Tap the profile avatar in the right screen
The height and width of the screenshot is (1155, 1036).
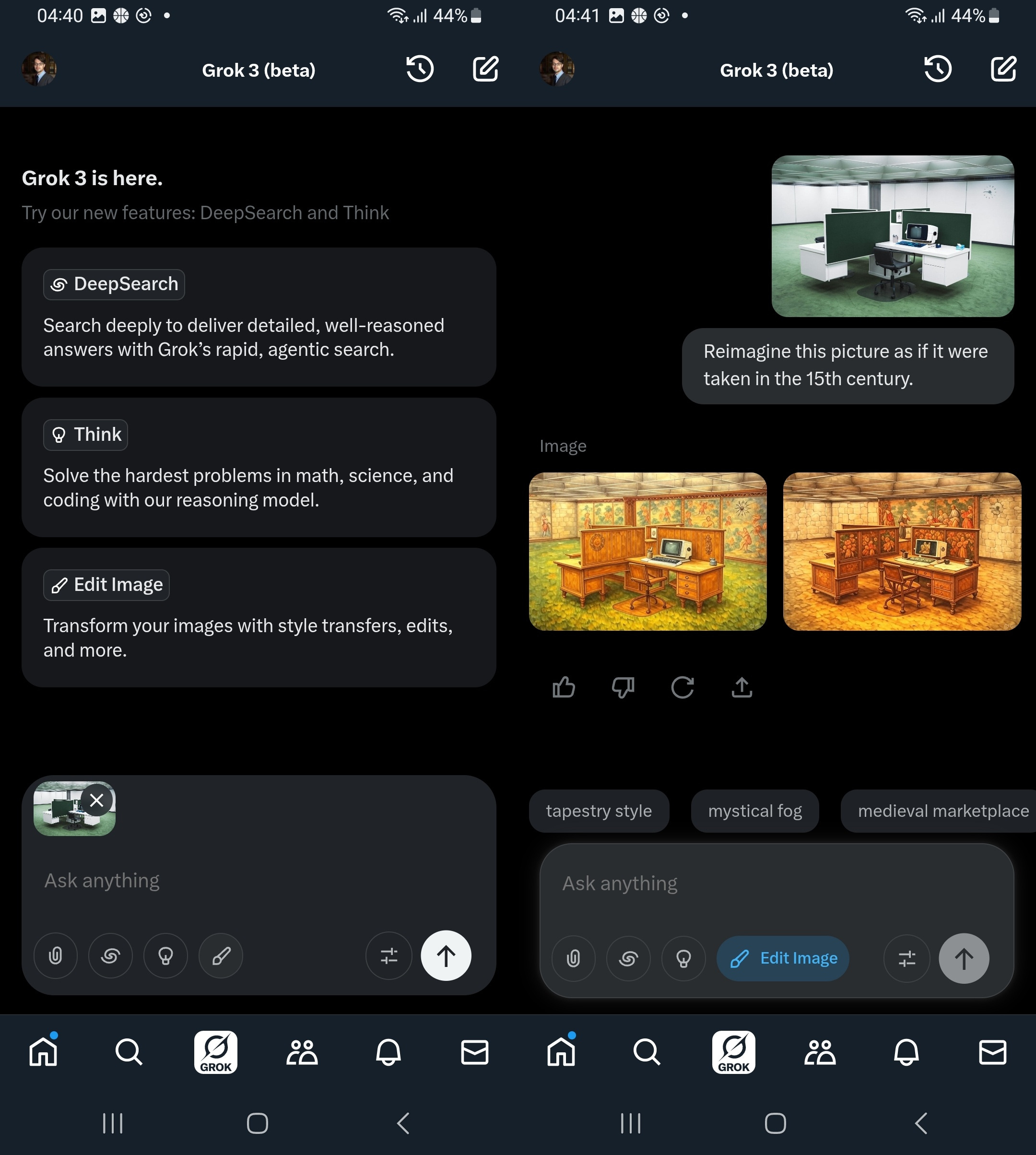point(557,70)
